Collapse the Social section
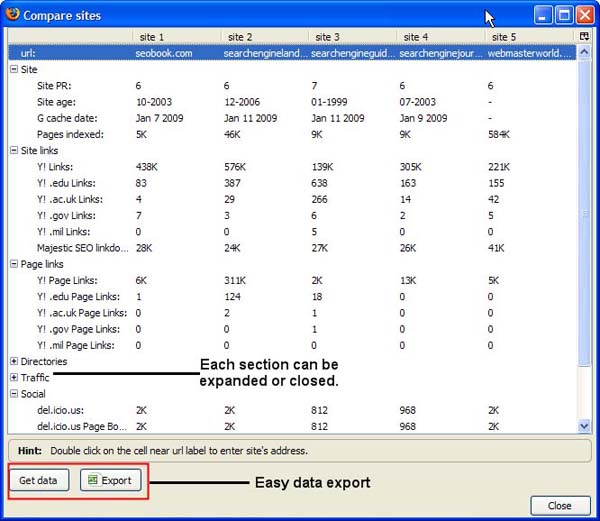The image size is (600, 521). 14,393
